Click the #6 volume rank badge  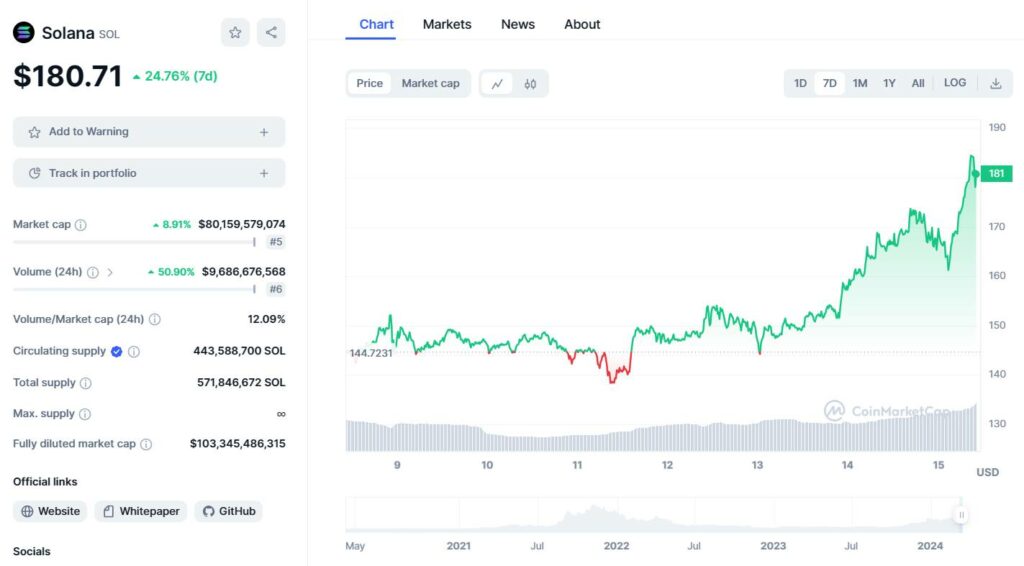point(276,290)
